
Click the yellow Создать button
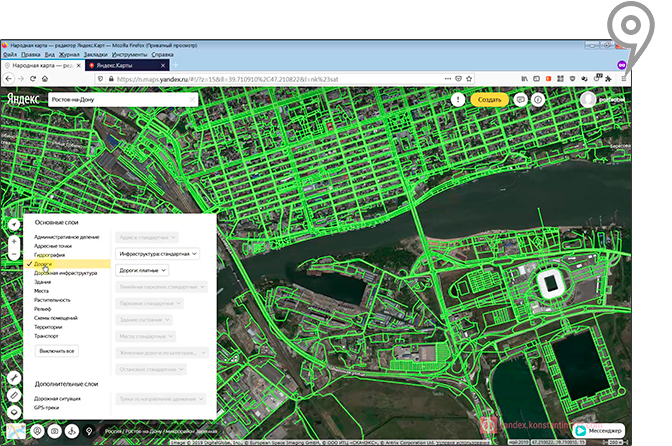(x=489, y=100)
